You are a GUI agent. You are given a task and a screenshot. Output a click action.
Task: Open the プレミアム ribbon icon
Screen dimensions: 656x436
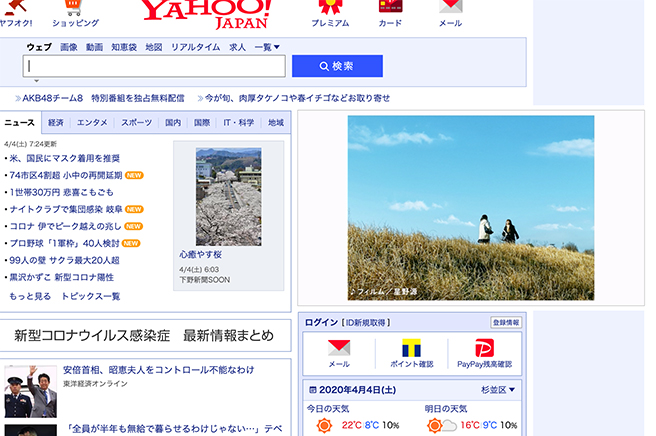330,7
